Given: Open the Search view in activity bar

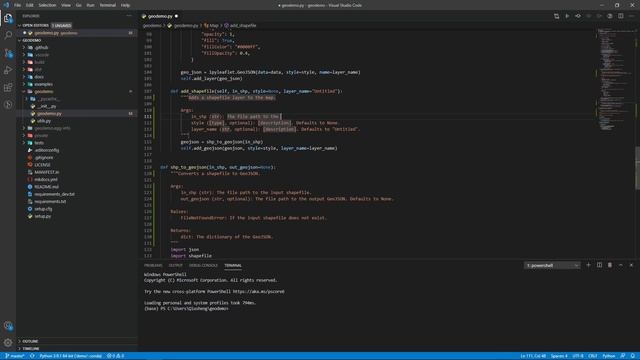Looking at the screenshot, I should click(8, 35).
